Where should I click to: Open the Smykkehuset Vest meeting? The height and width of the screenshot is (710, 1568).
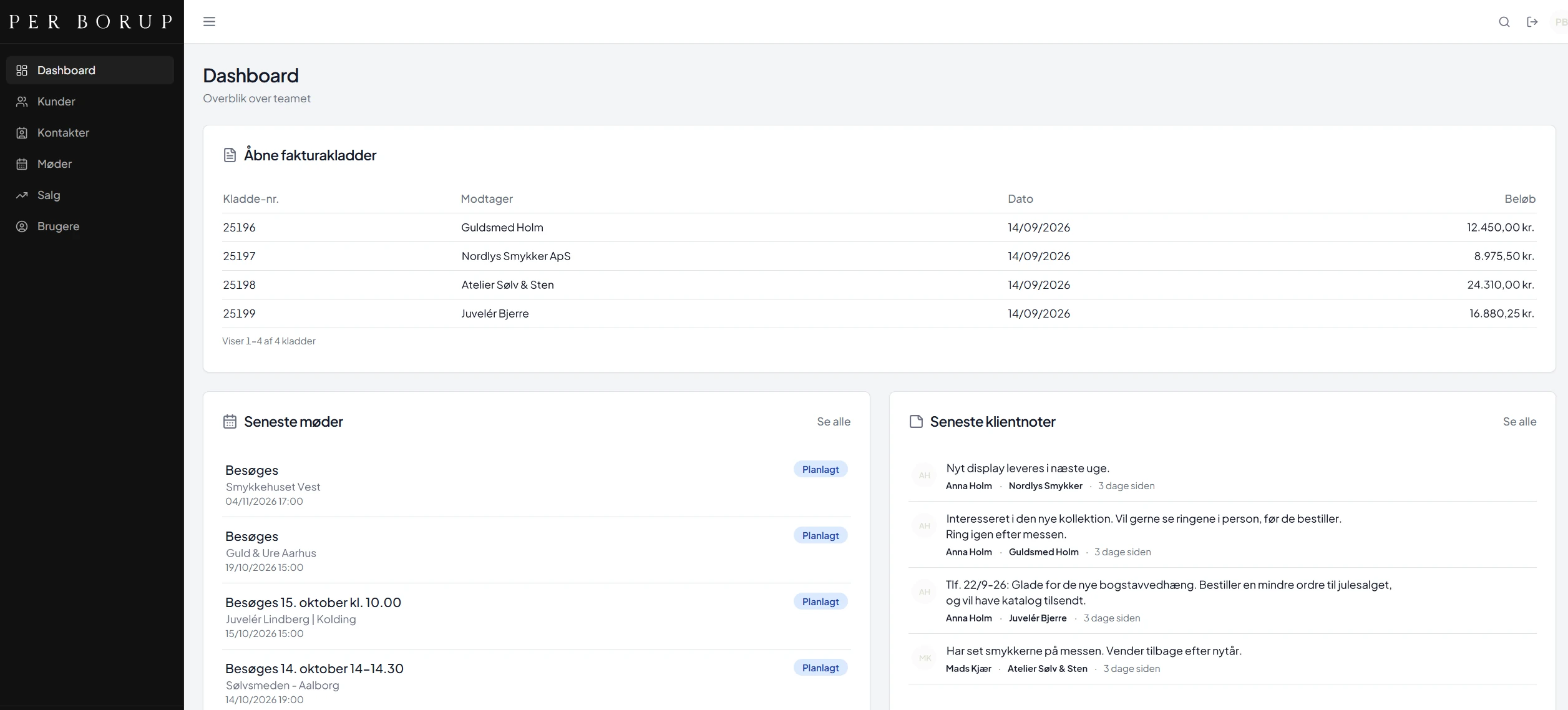click(537, 485)
